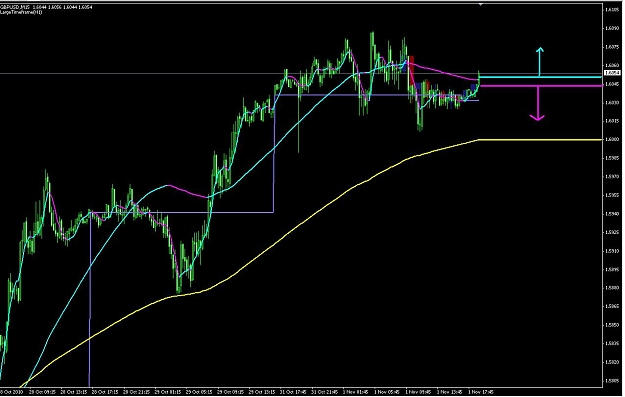Click the 1.6045 price axis label
Image resolution: width=625 pixels, height=397 pixels.
coord(612,84)
